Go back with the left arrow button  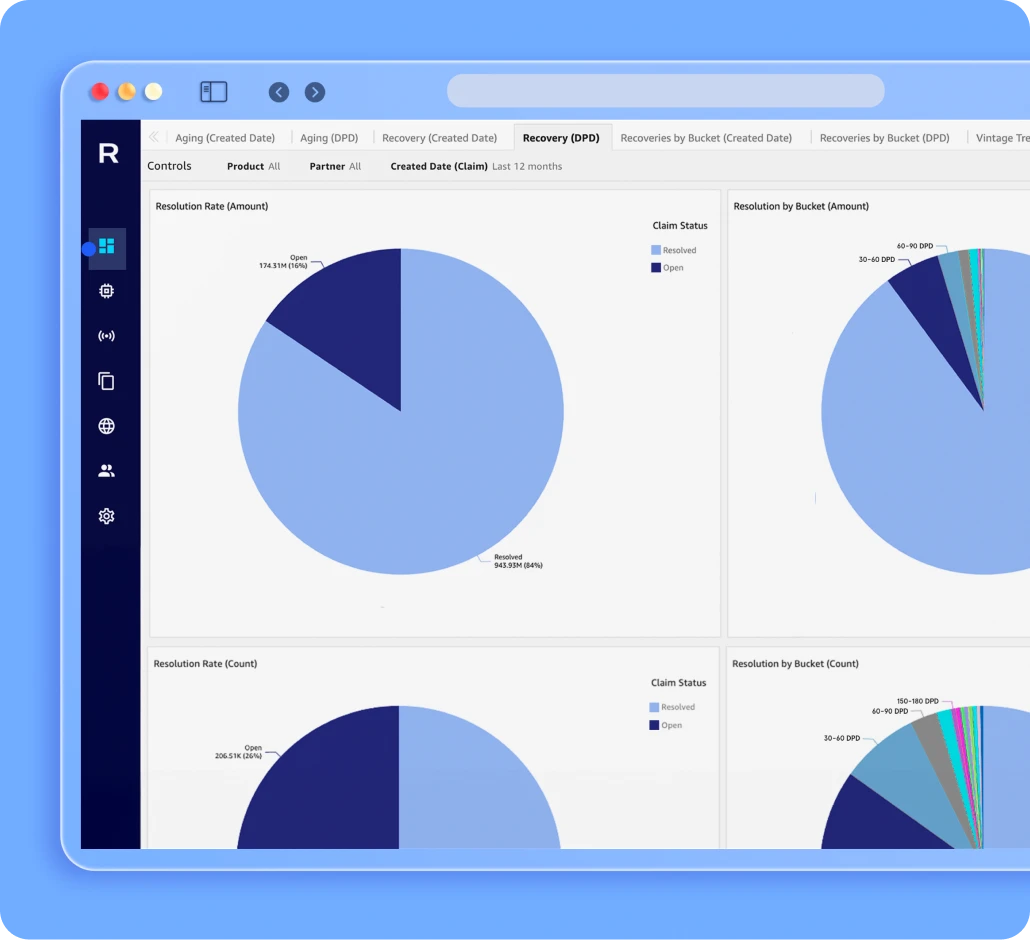279,92
